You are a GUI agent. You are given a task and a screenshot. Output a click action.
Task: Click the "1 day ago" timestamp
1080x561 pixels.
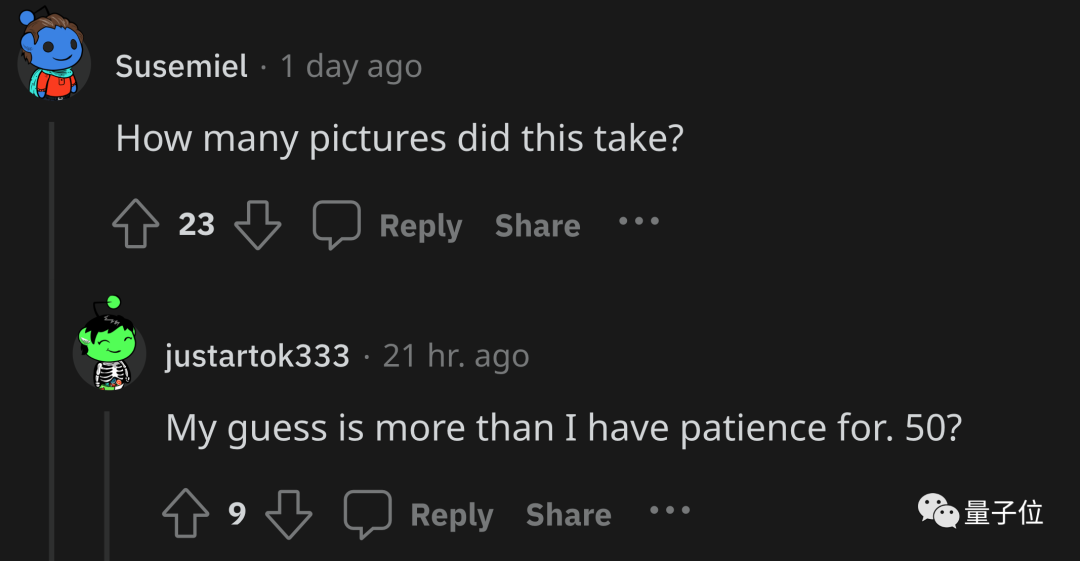(351, 66)
